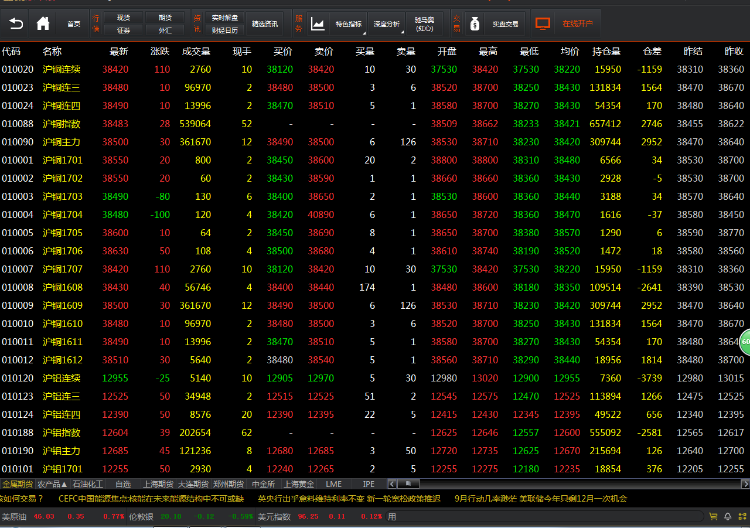Click the 伦敦银 quote in the status bar
Viewport: 750px width, 528px height.
(190, 517)
